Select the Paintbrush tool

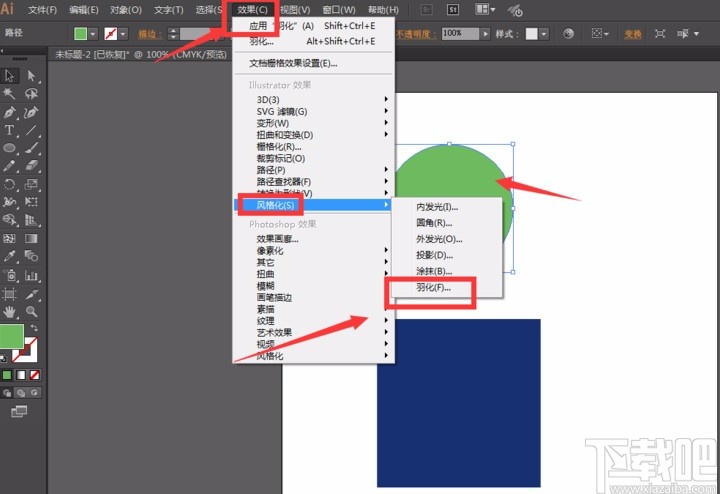tap(31, 148)
